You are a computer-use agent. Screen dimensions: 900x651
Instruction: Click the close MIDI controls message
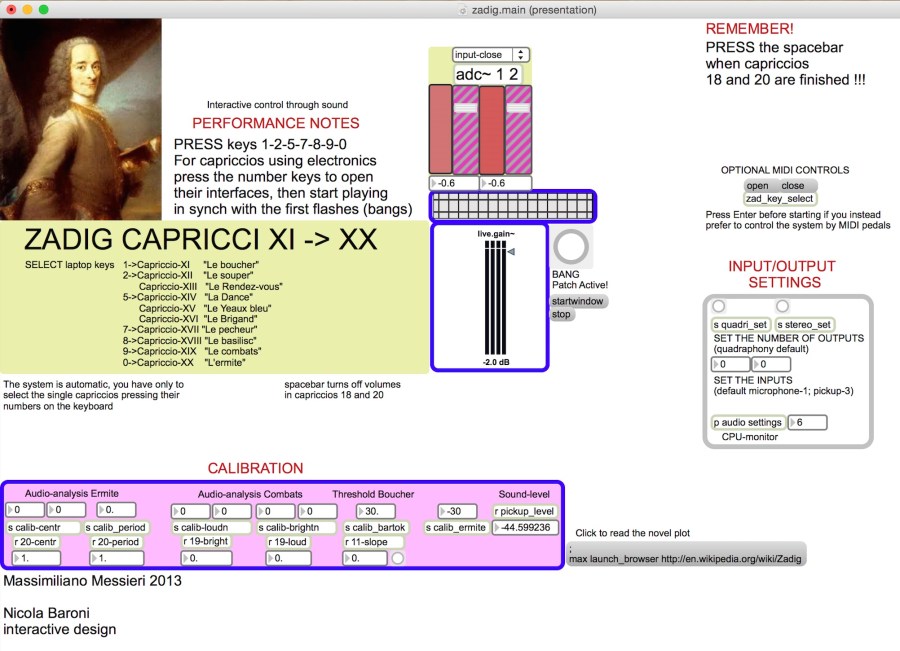(x=792, y=186)
